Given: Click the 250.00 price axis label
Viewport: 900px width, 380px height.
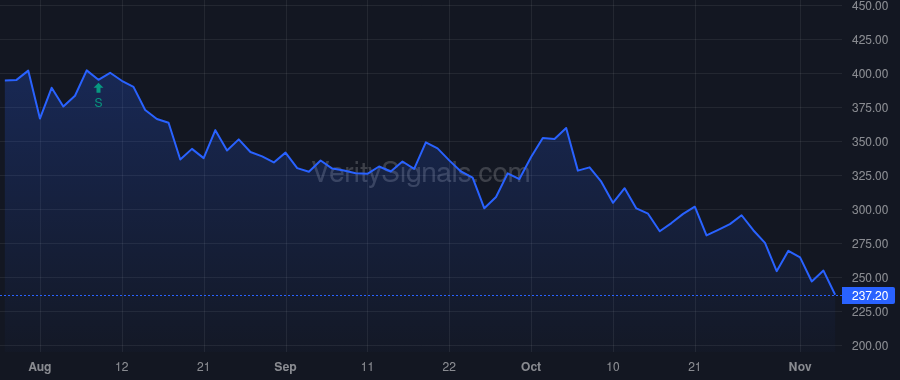Looking at the screenshot, I should tap(870, 278).
